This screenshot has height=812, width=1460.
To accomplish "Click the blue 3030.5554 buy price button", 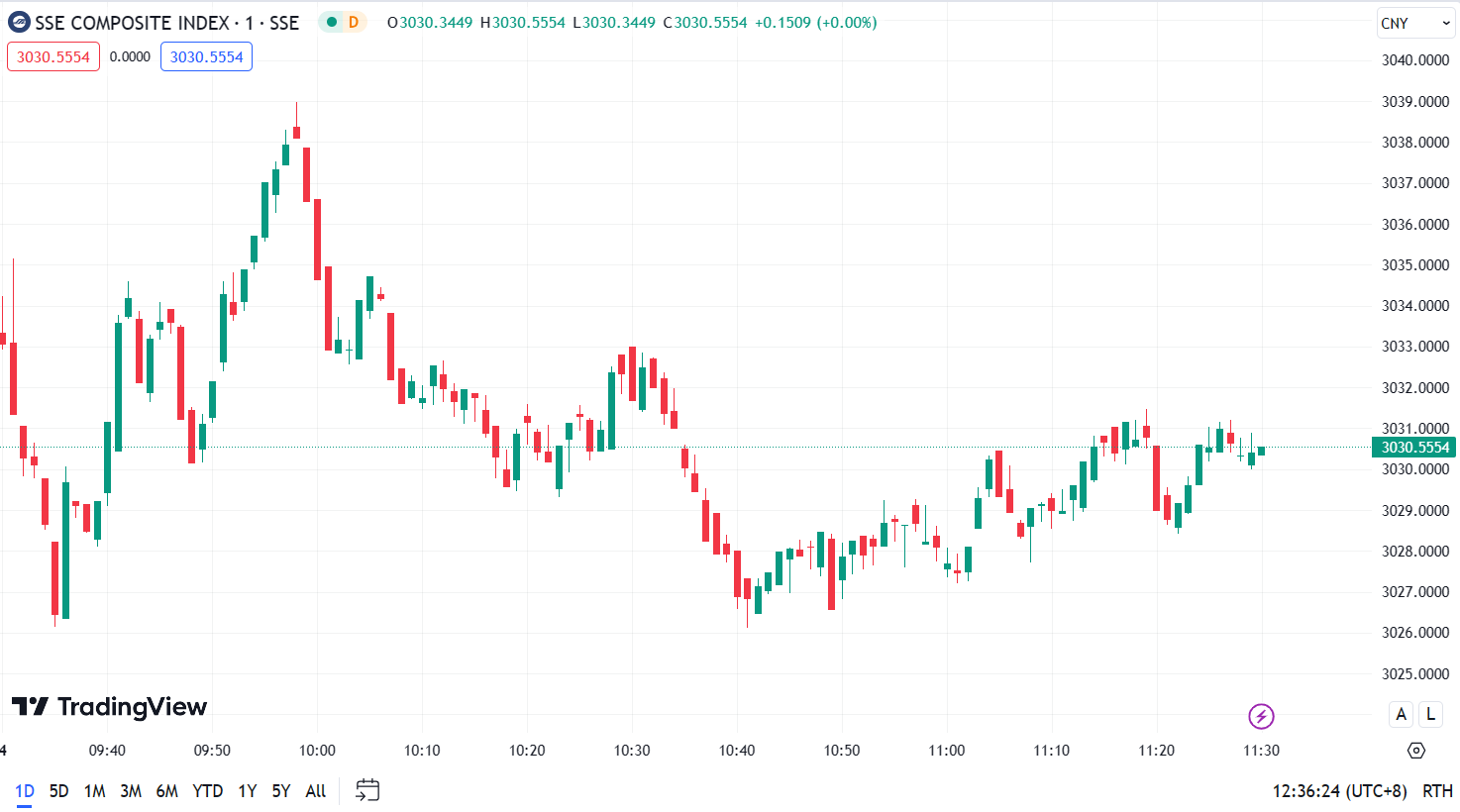I will 206,57.
